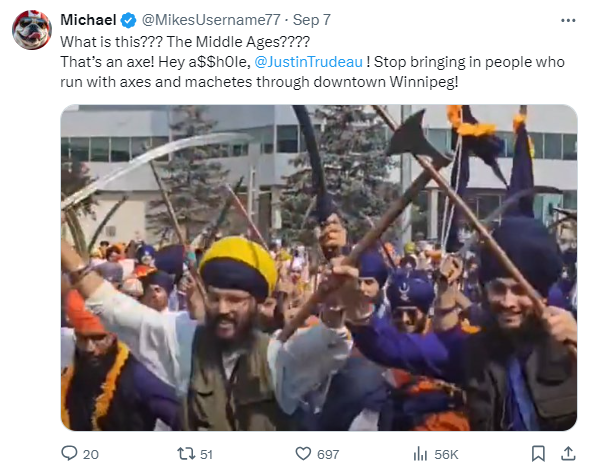Play the embedded crowd video thumbnail

click(319, 267)
